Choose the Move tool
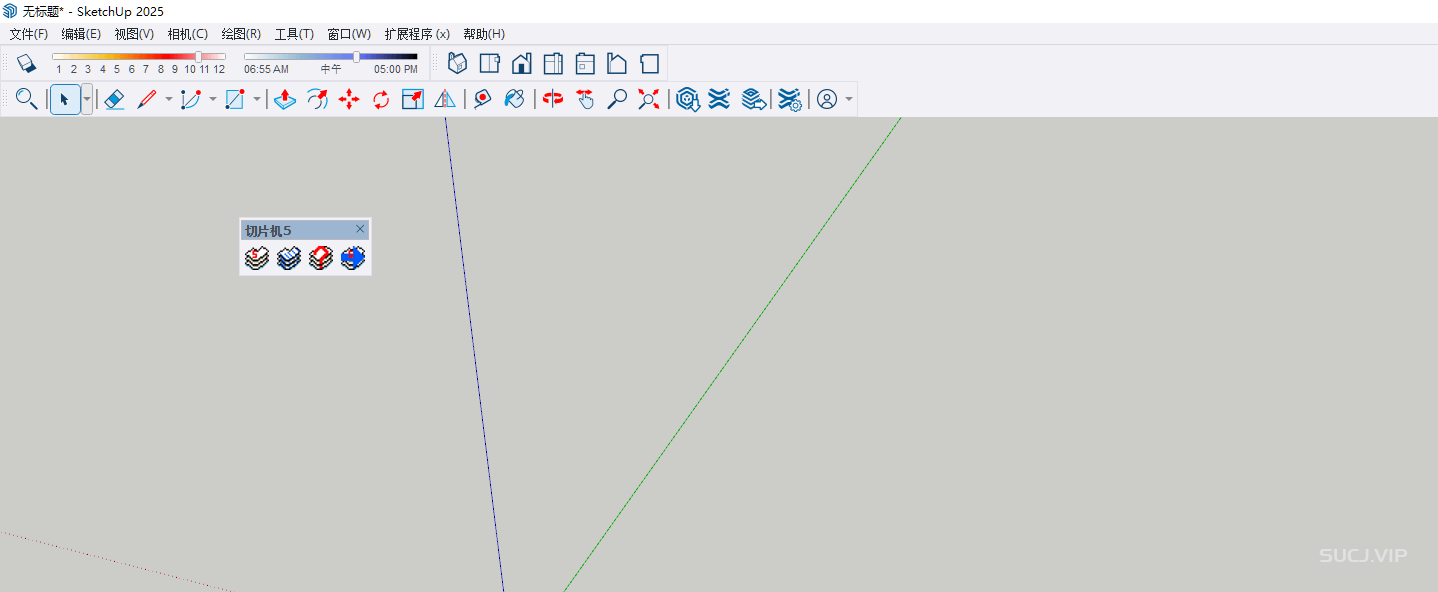 click(x=349, y=99)
